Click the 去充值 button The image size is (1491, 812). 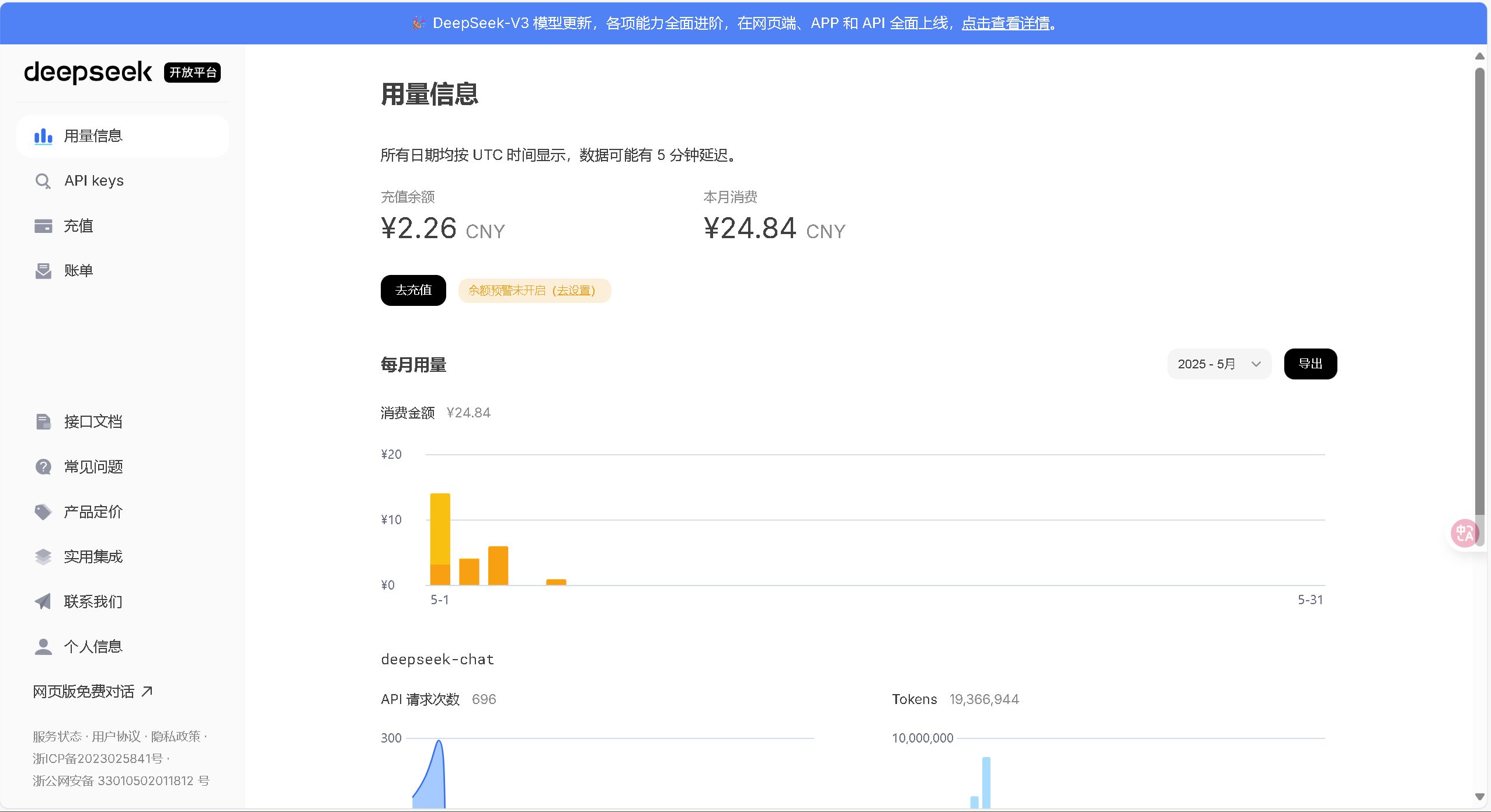pyautogui.click(x=412, y=290)
